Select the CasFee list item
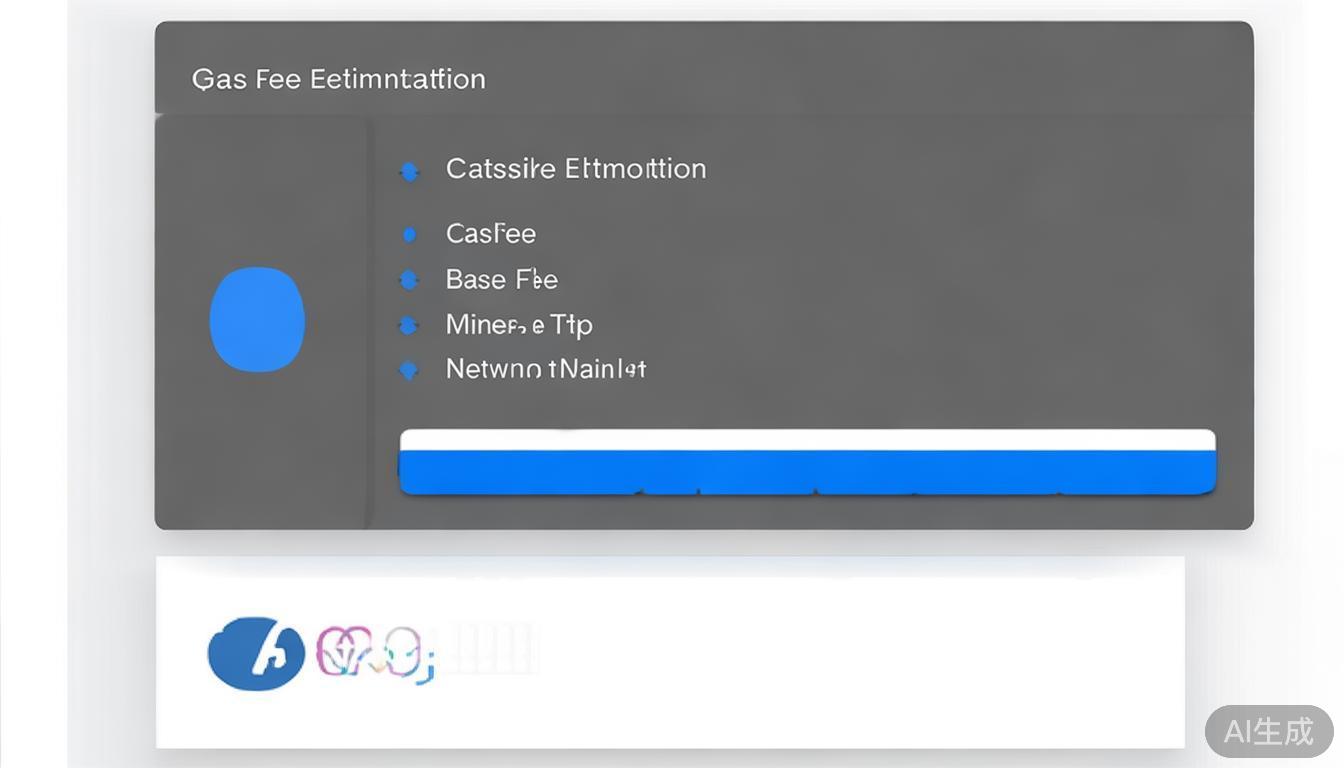1344x768 pixels. pyautogui.click(x=491, y=234)
